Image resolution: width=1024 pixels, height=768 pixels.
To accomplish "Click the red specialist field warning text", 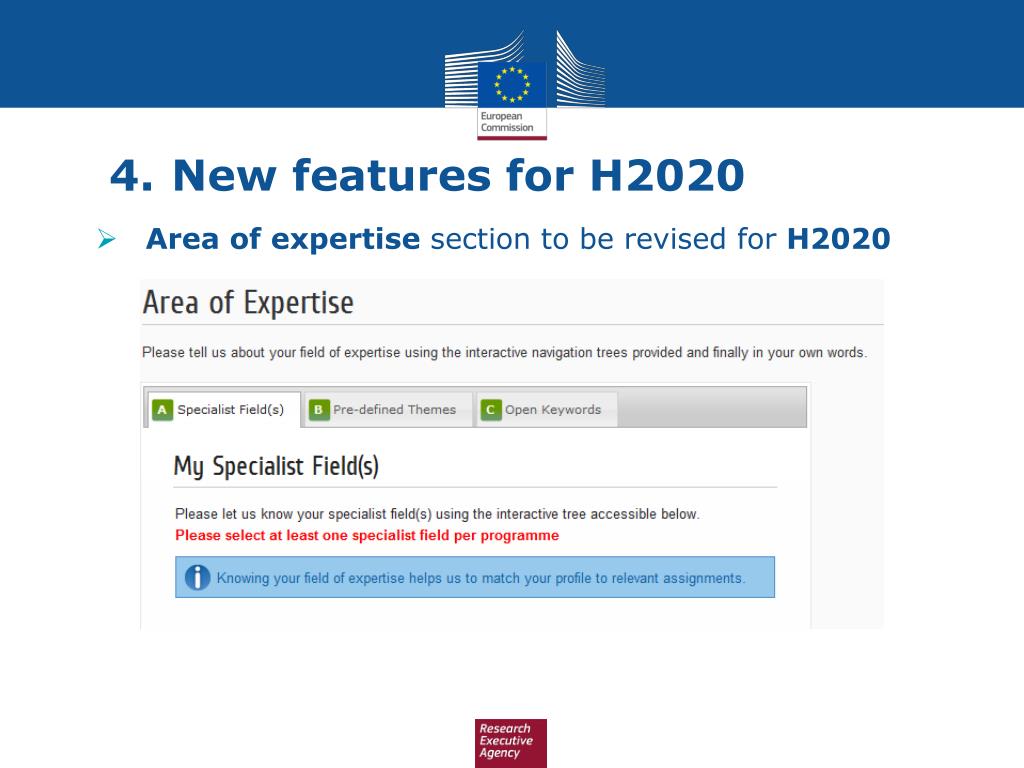I will pos(367,536).
